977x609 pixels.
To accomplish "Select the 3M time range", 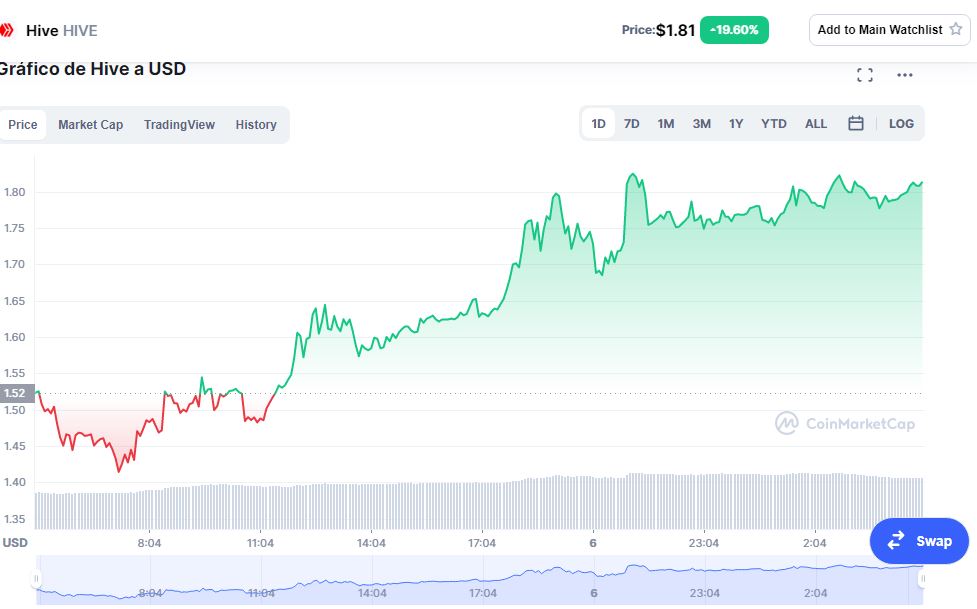I will tap(702, 123).
